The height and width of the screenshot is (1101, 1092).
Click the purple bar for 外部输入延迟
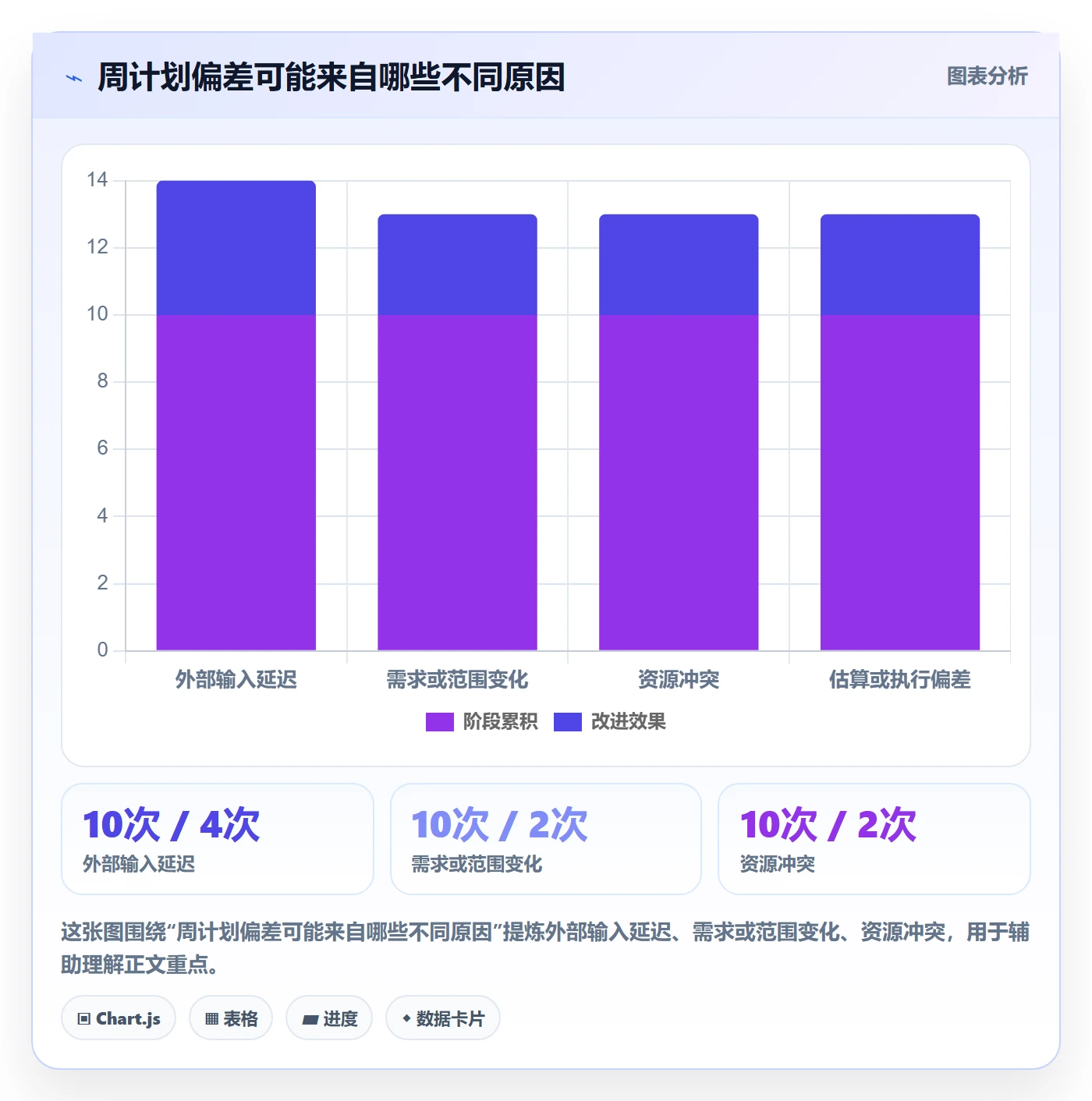click(x=236, y=483)
